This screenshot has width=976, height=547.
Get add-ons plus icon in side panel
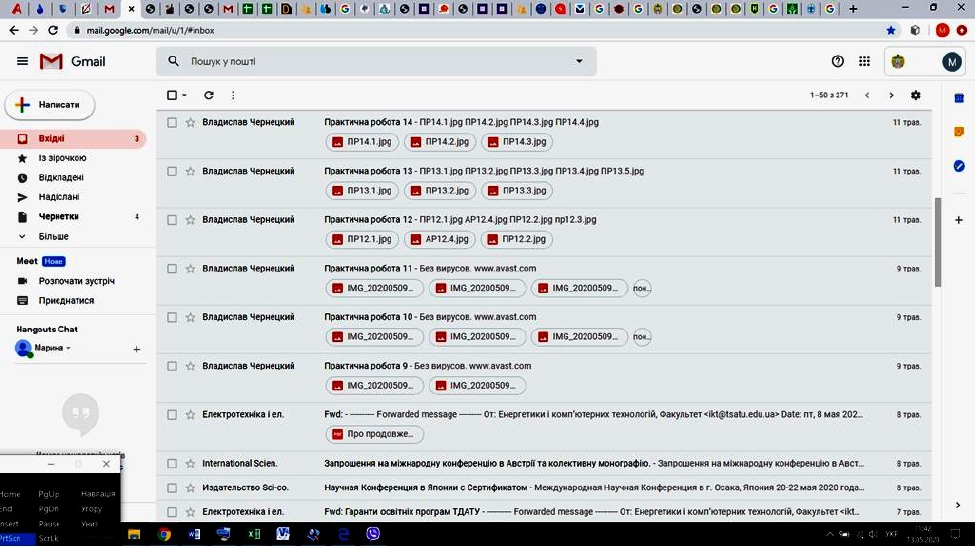[959, 220]
